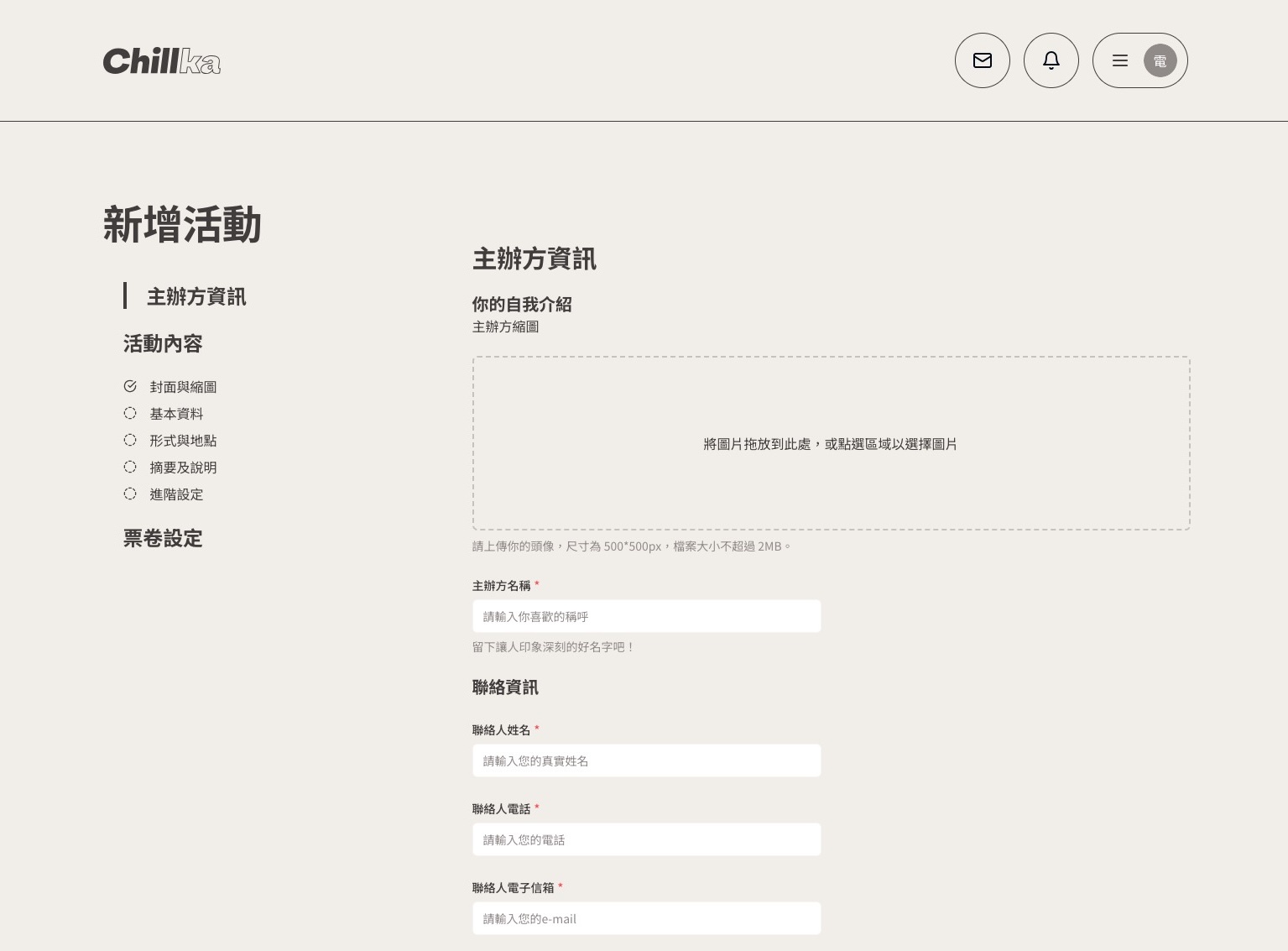
Task: Focus the 聯絡人電話 input field
Action: click(x=647, y=839)
